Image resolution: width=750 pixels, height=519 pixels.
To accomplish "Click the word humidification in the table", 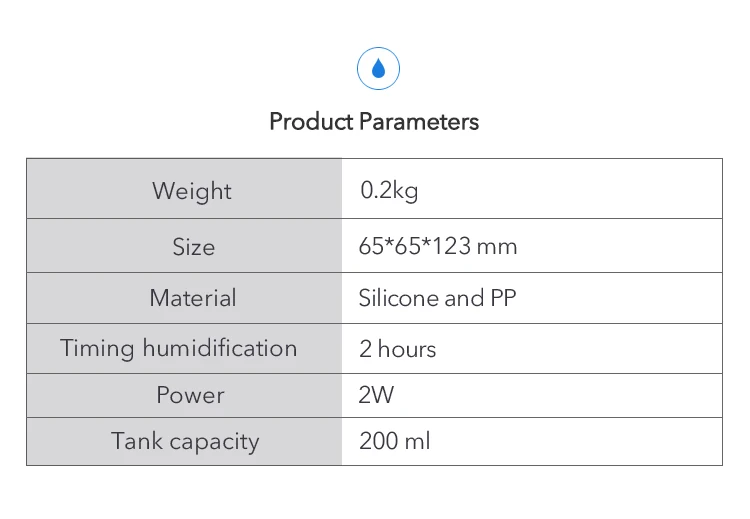I will click(x=220, y=348).
